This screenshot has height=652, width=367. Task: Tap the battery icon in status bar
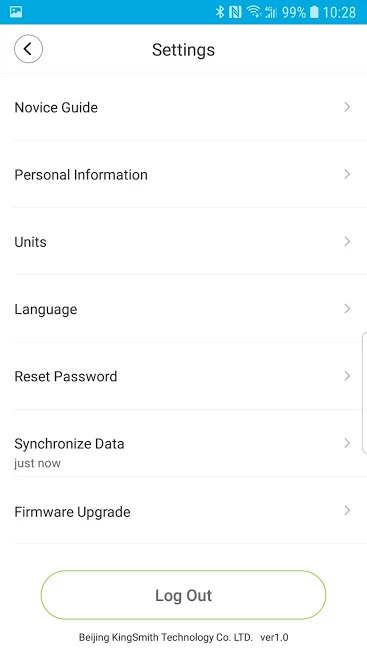tap(314, 12)
